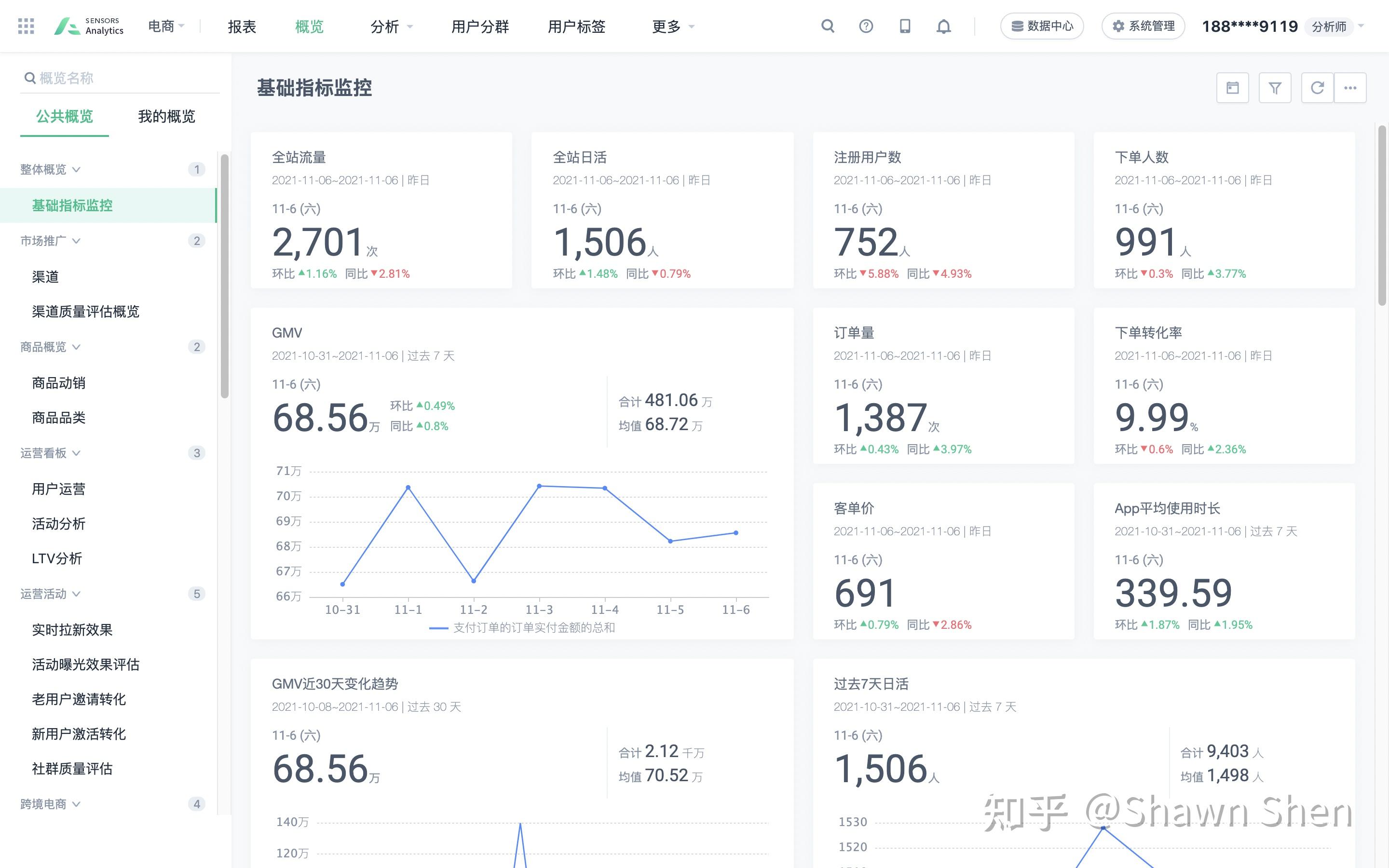The height and width of the screenshot is (868, 1389).
Task: Open the filter icon above the dashboard
Action: point(1275,87)
